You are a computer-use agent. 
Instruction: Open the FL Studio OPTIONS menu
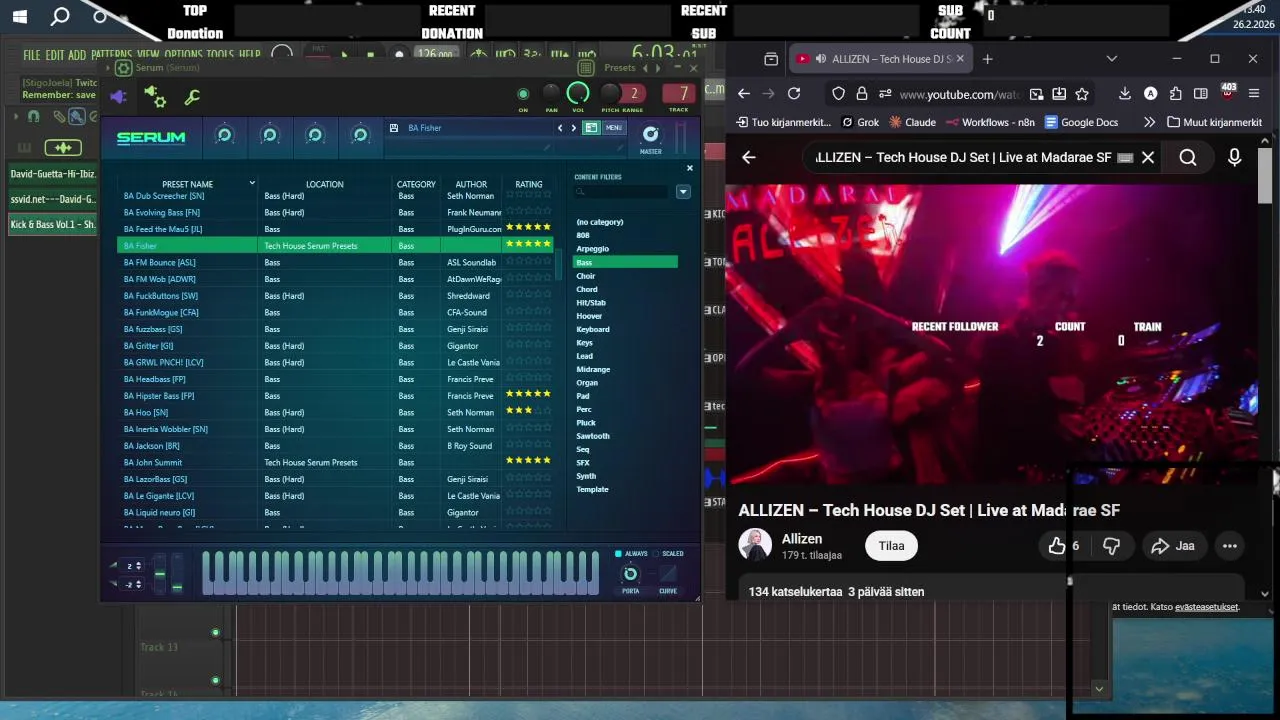[183, 55]
